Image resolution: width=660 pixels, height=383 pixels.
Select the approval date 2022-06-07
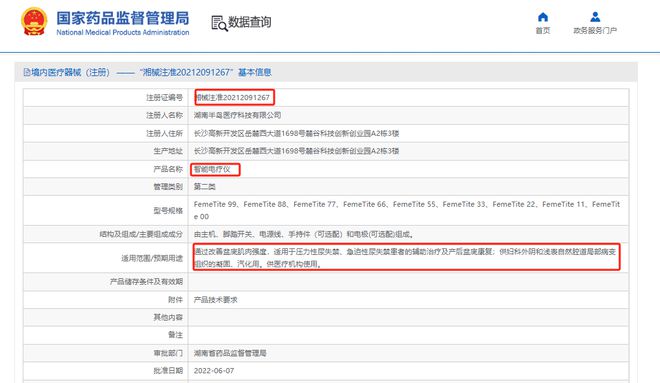(214, 371)
